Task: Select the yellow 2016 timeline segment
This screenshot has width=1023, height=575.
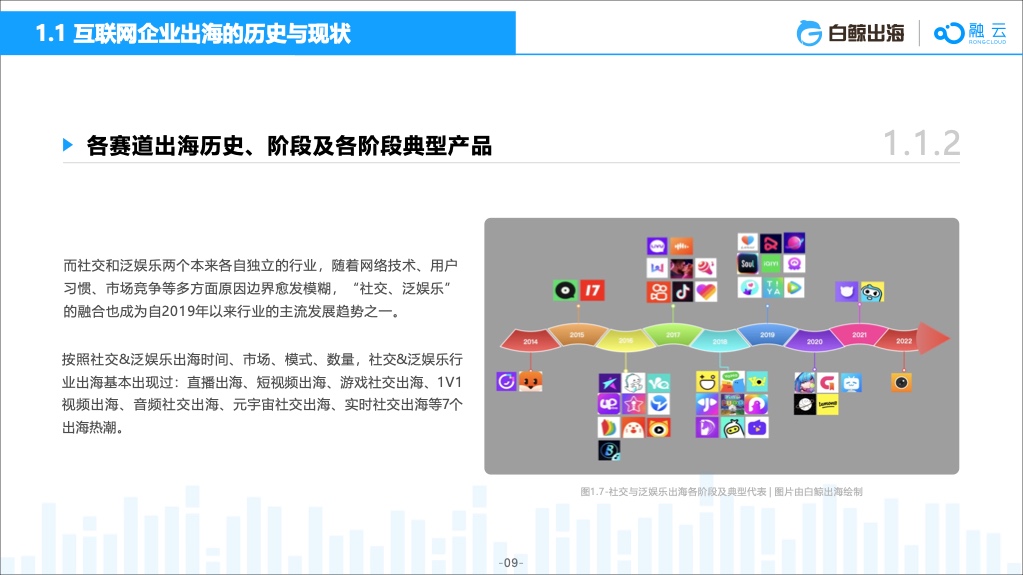Action: coord(626,341)
